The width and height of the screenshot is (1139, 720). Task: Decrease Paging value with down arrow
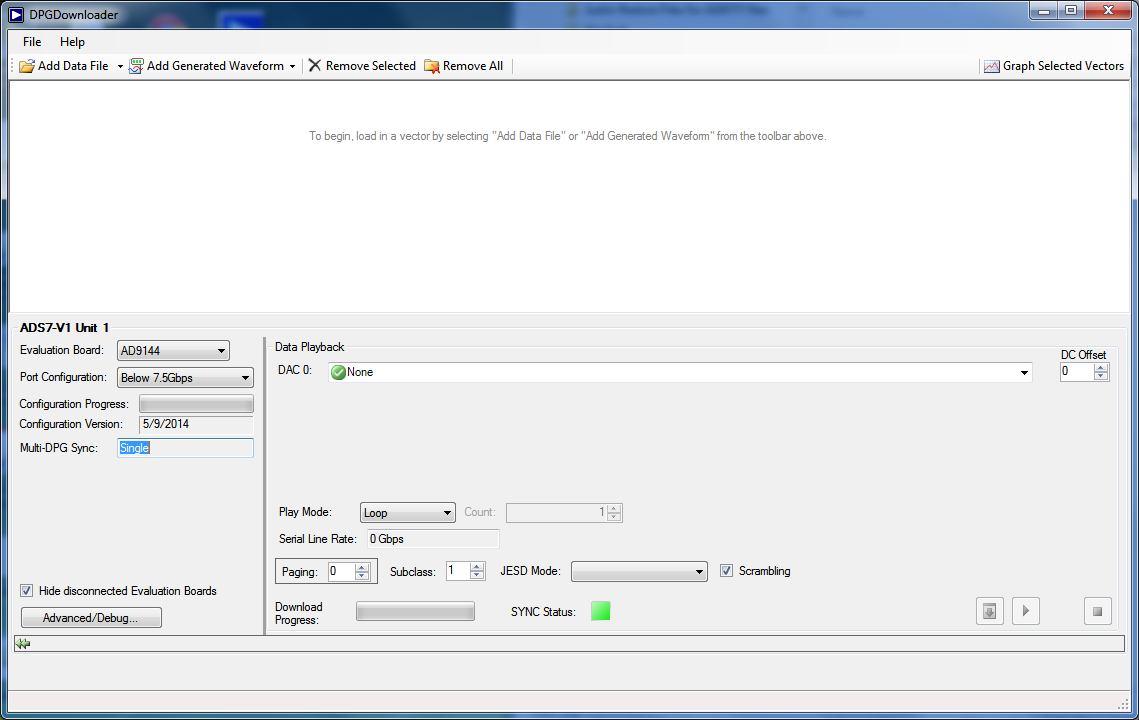coord(362,576)
